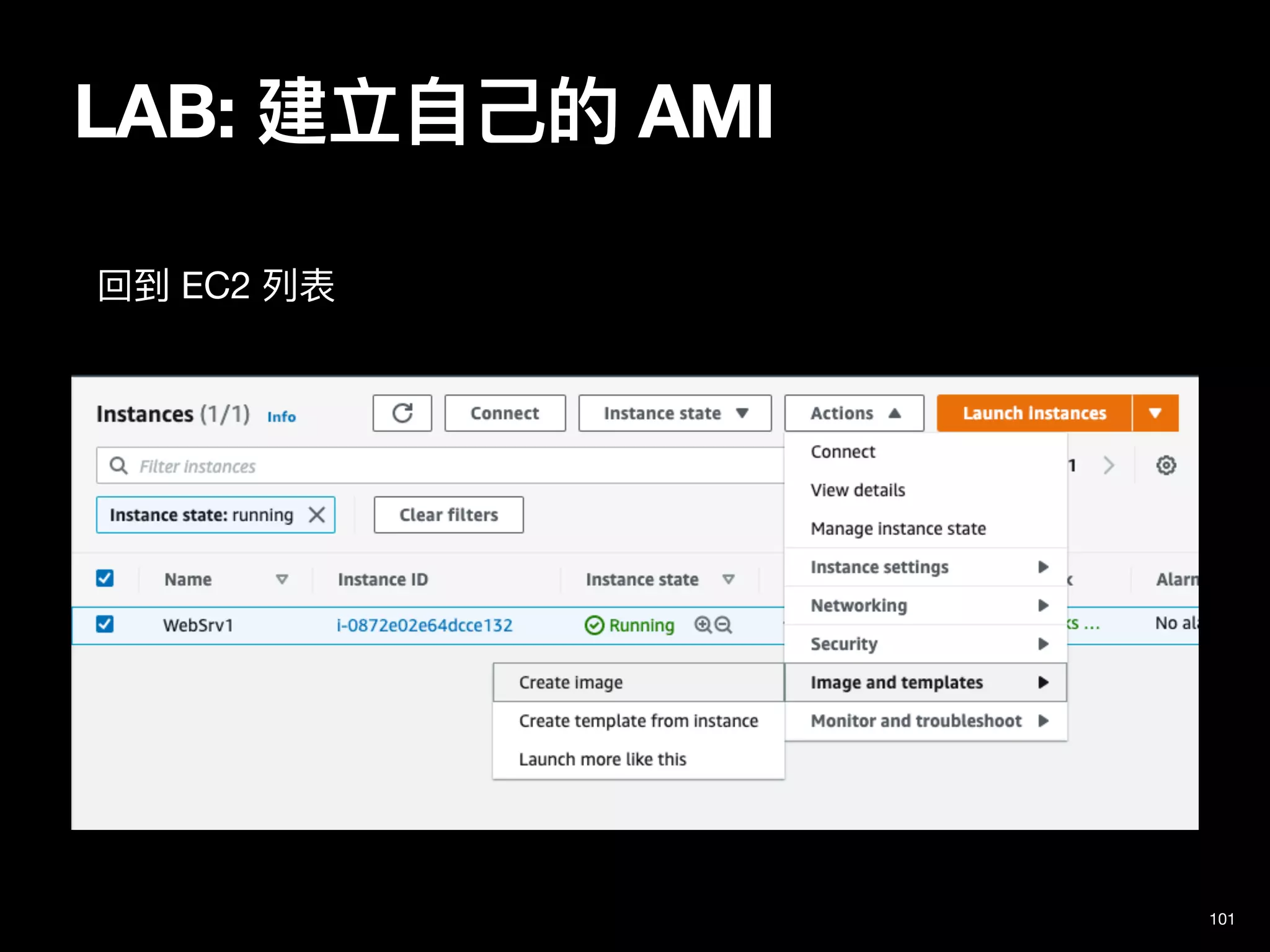Click the Launch instances button
The height and width of the screenshot is (952, 1270).
pos(1034,413)
